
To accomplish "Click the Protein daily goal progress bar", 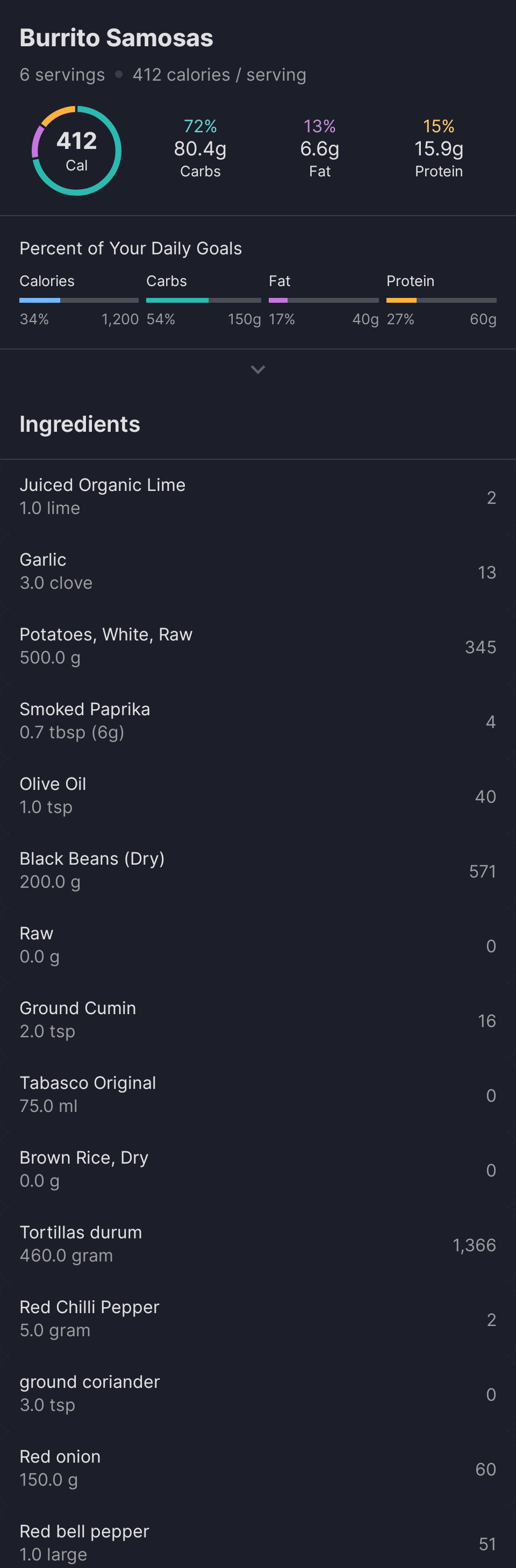I will (441, 300).
